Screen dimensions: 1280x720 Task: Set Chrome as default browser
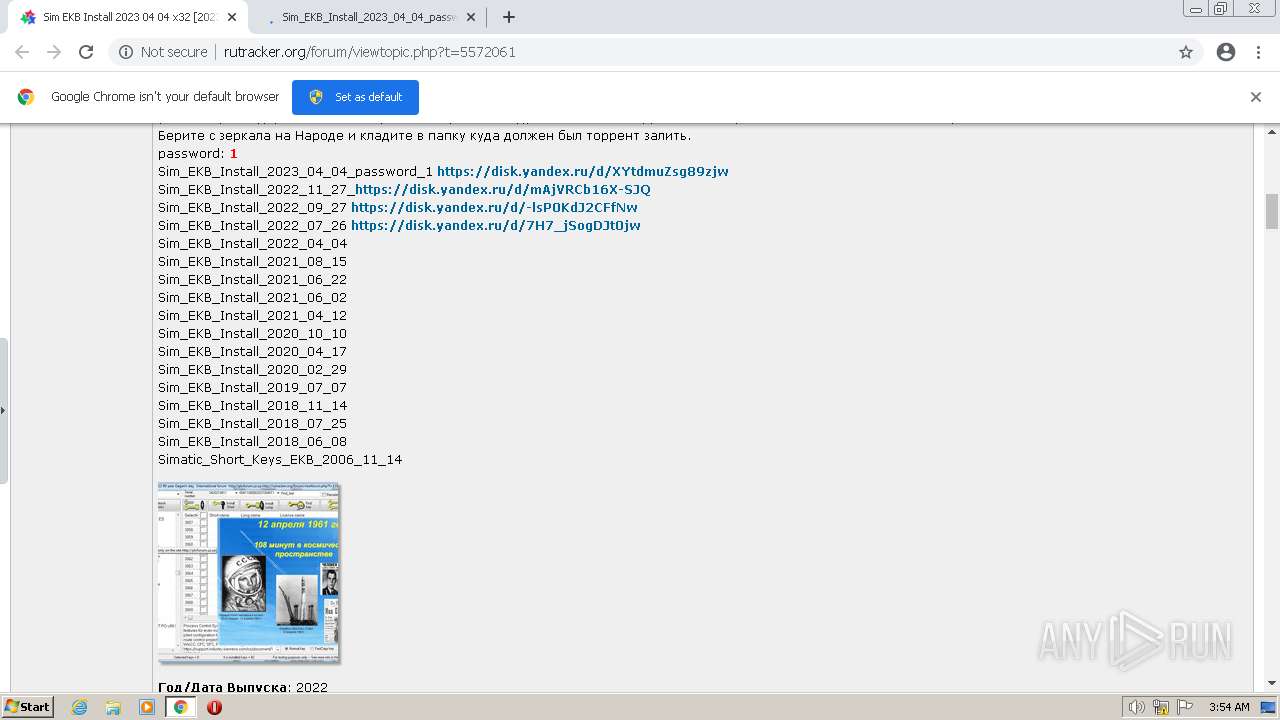(355, 97)
